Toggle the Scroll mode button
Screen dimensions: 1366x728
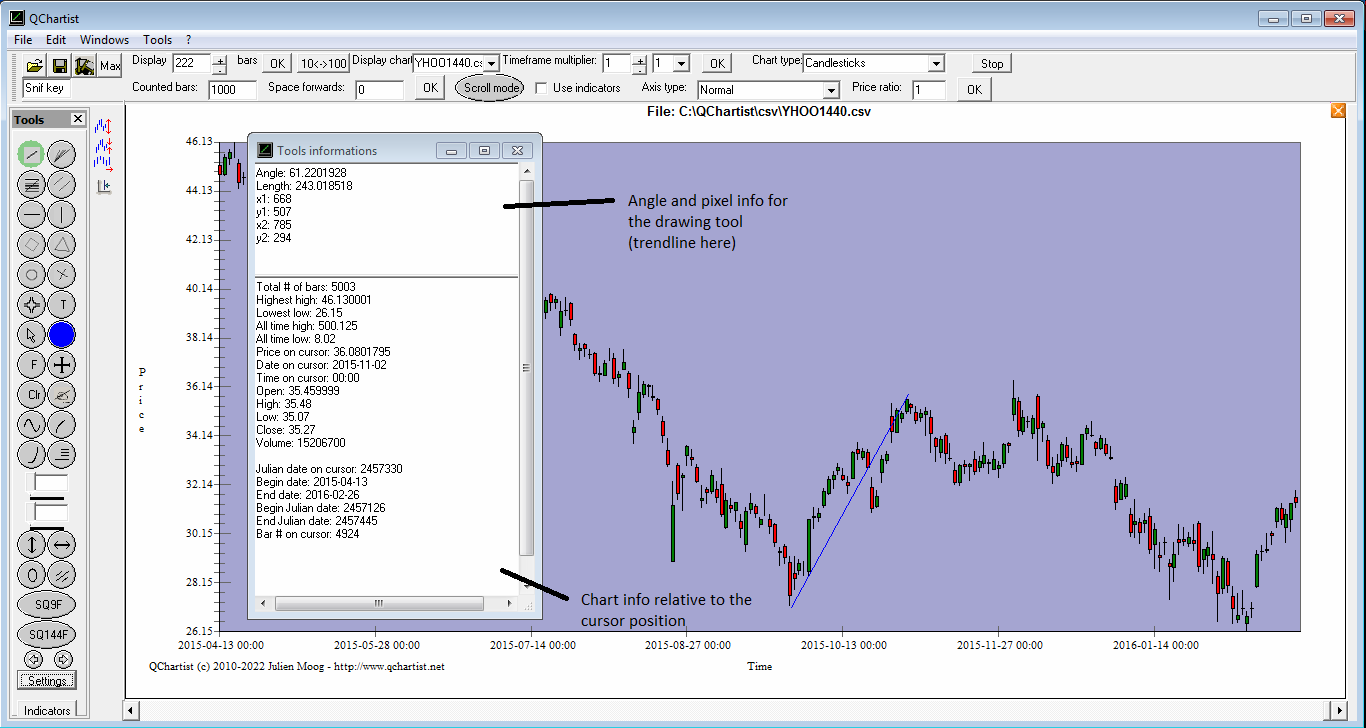(491, 88)
